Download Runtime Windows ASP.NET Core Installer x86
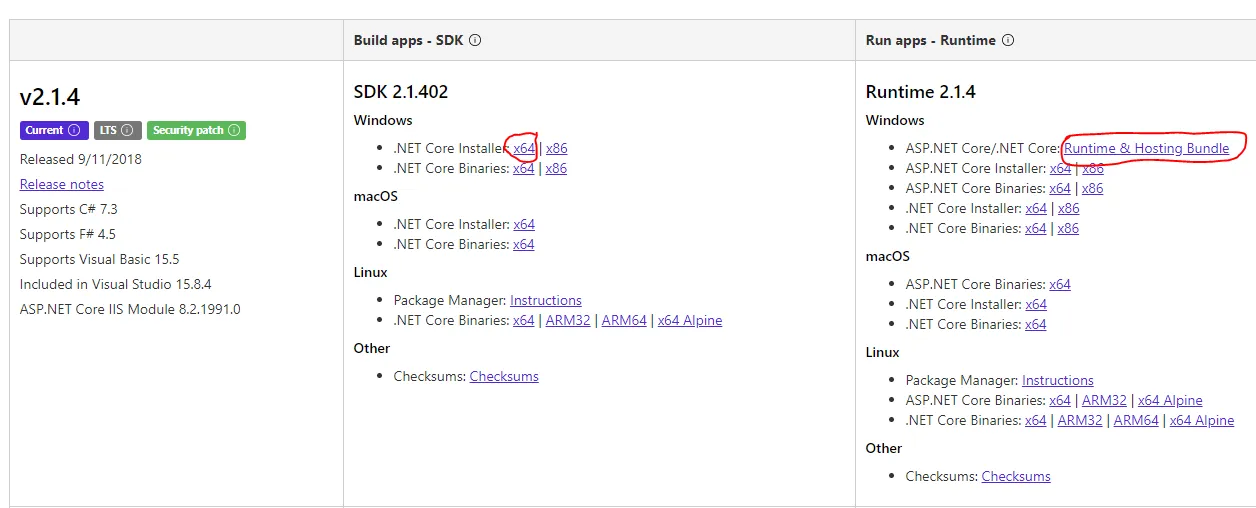 1093,168
